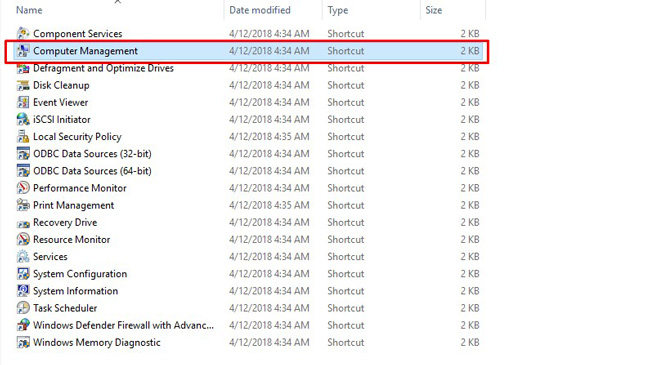Select the Task Scheduler file name
Image resolution: width=650 pixels, height=365 pixels.
(x=65, y=308)
